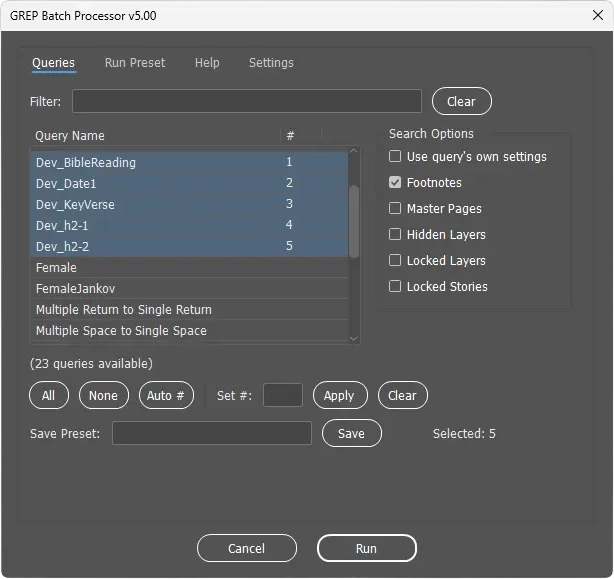Save the preset

pos(351,433)
